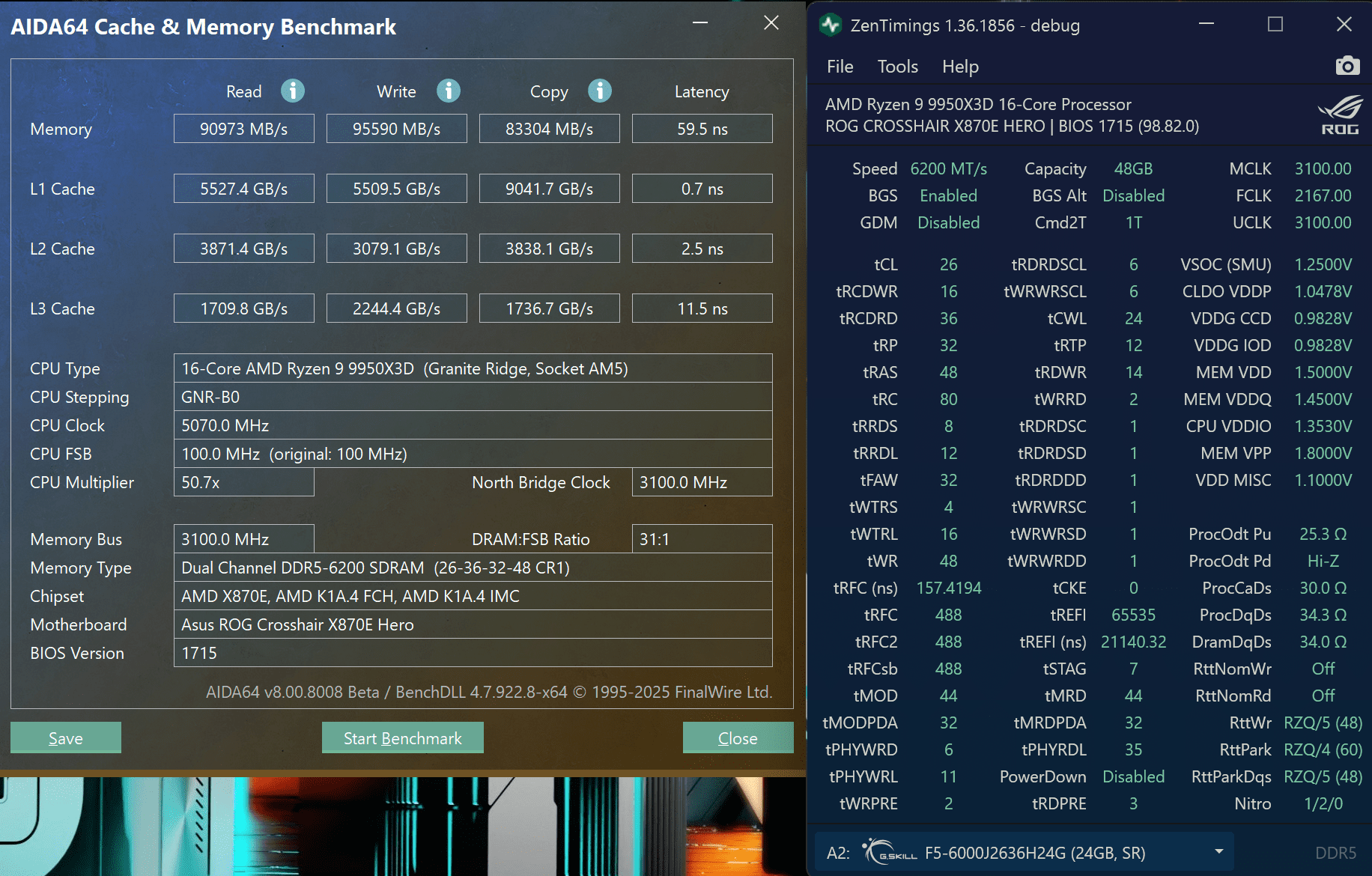Click the tRFC (ns) value 157.4194

948,588
